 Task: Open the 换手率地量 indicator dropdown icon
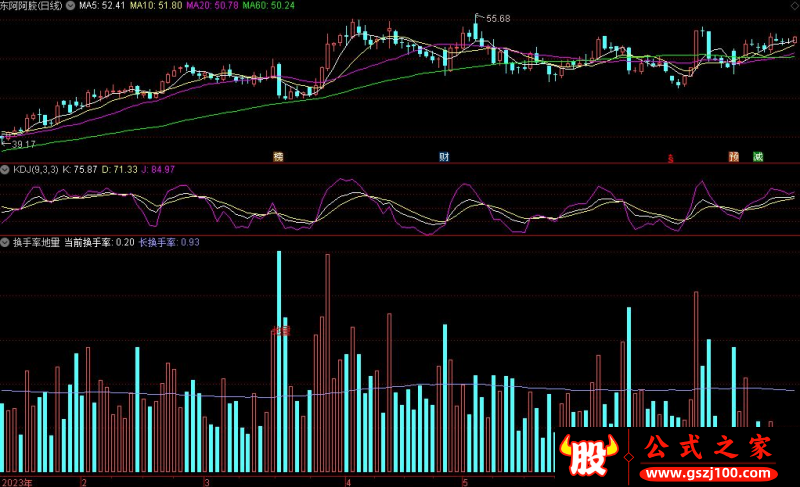click(x=5, y=242)
